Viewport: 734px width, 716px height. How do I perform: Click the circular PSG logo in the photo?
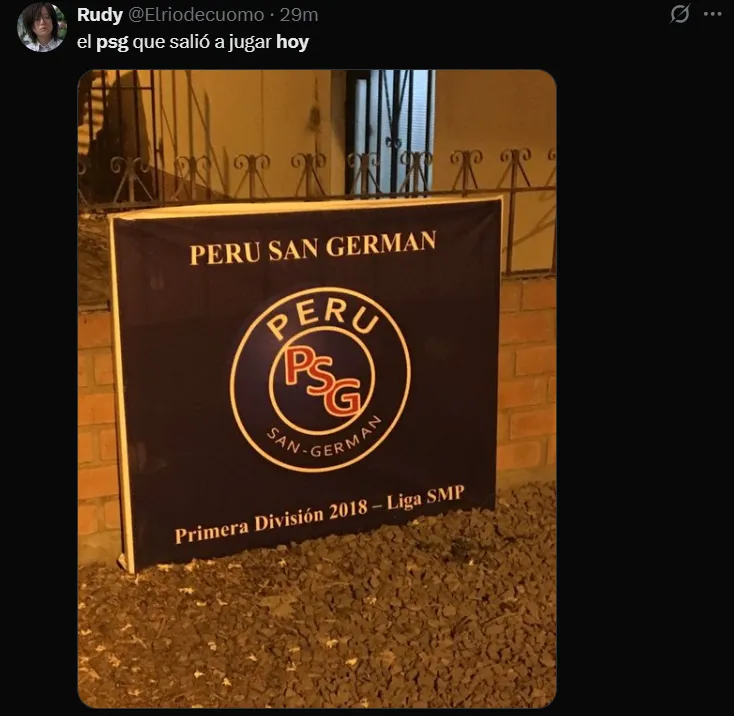click(320, 379)
